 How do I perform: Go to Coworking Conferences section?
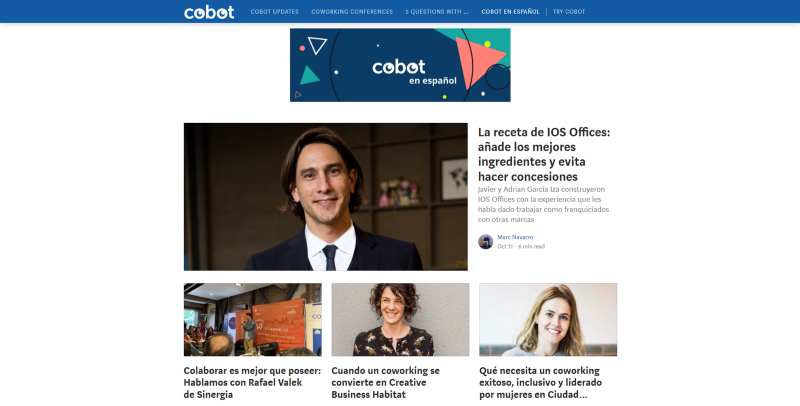(352, 12)
